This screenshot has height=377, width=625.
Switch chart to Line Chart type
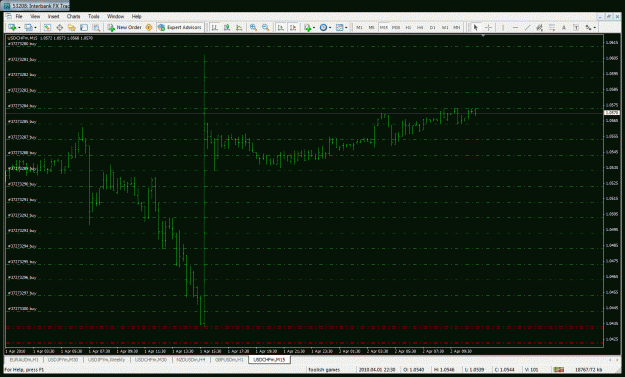pyautogui.click(x=239, y=27)
